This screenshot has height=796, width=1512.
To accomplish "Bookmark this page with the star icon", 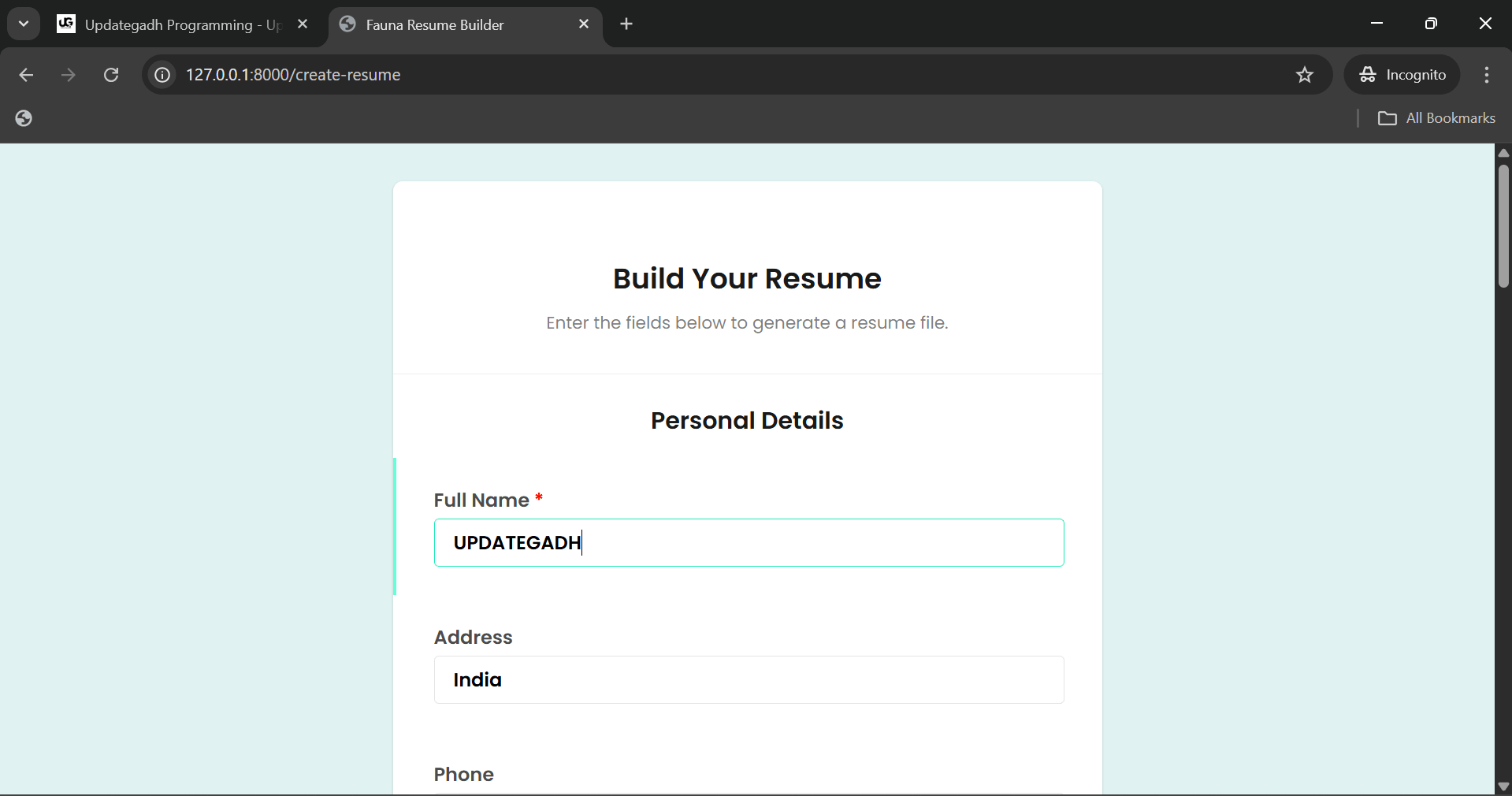I will pyautogui.click(x=1305, y=75).
